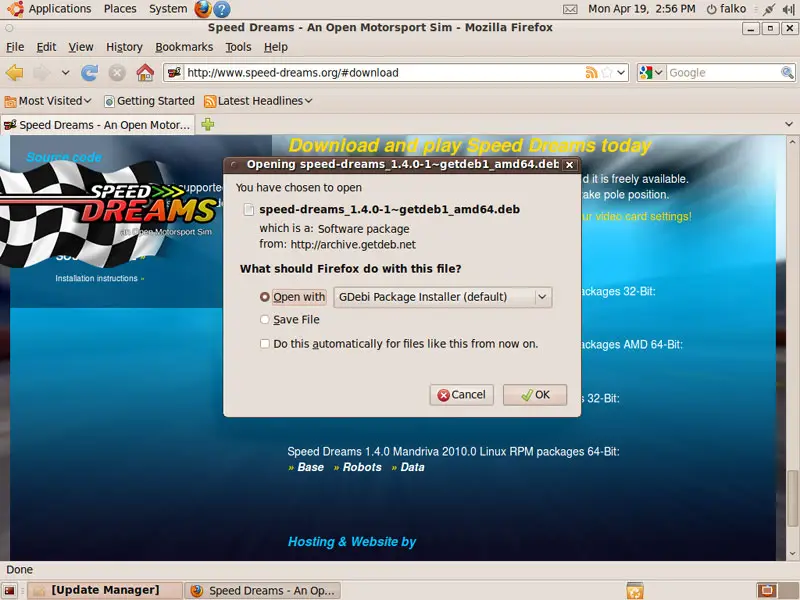Click in the Google search field
Viewport: 800px width, 600px height.
coord(723,72)
